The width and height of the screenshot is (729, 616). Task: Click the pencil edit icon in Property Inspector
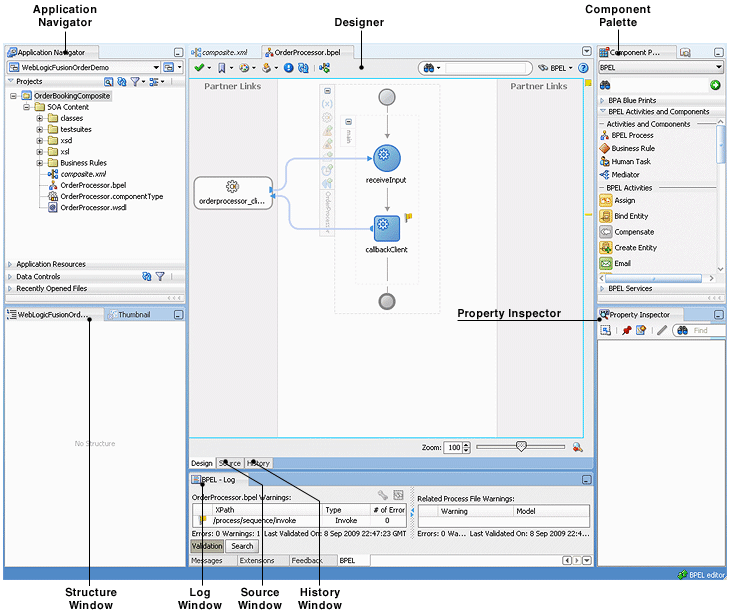click(x=662, y=330)
